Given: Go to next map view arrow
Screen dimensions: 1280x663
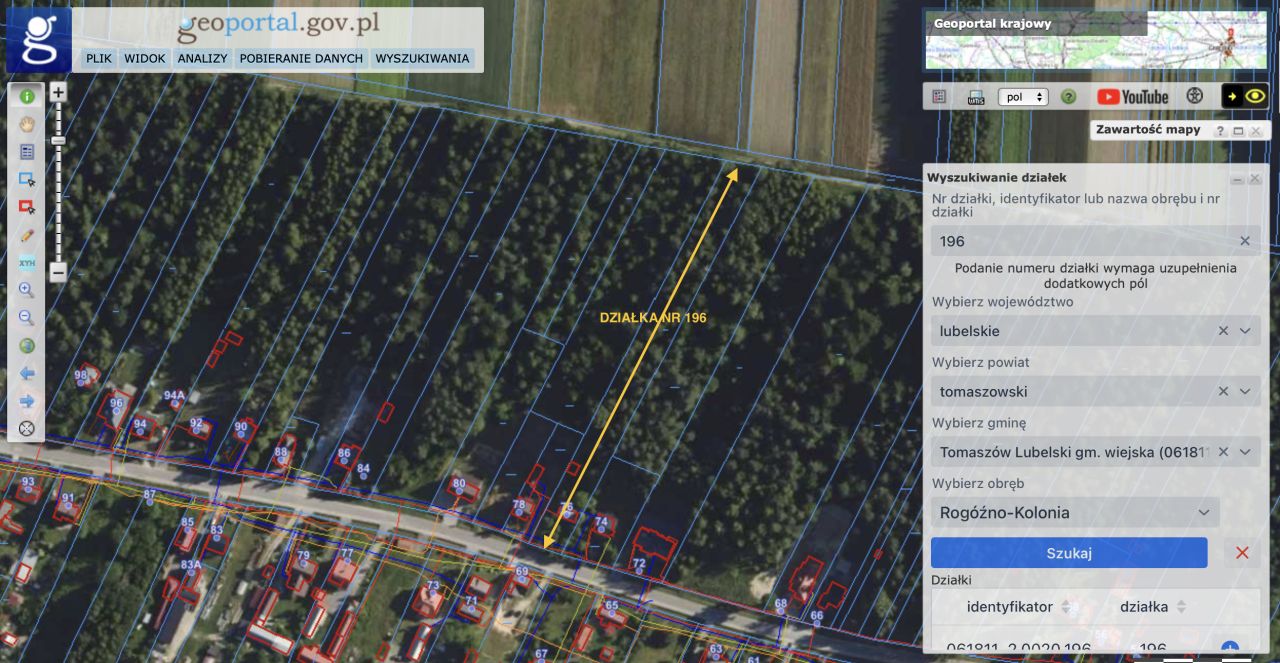Looking at the screenshot, I should 27,401.
